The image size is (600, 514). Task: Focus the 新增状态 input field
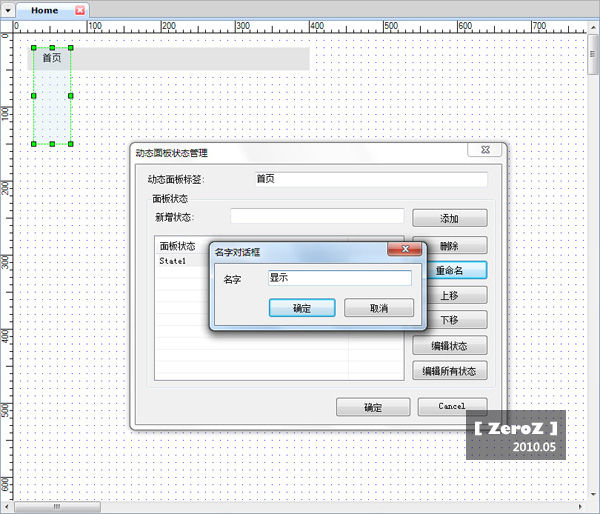pos(317,216)
